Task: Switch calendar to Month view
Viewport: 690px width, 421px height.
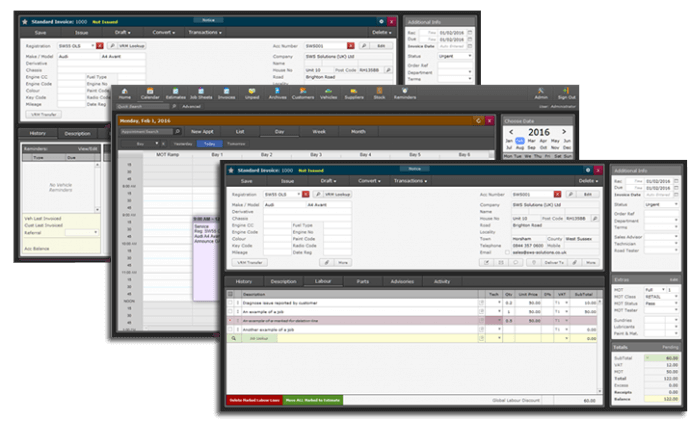Action: coord(358,132)
